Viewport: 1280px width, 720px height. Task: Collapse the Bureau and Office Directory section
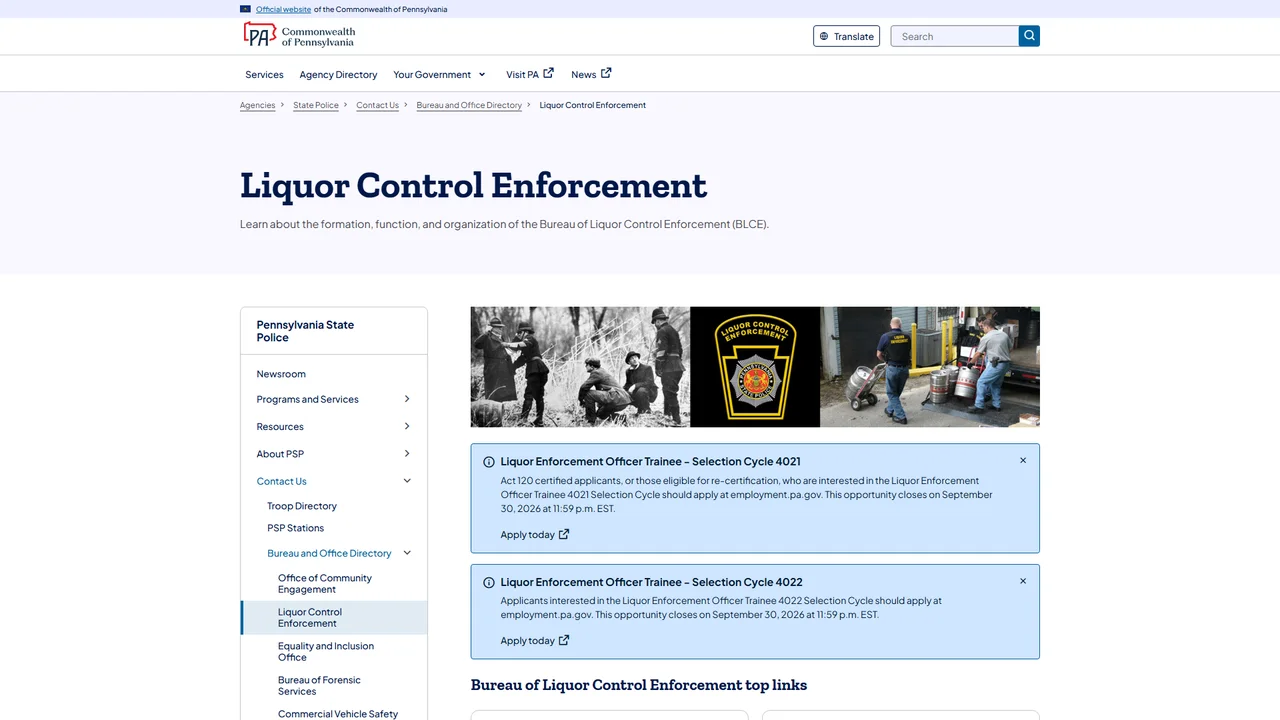click(407, 553)
